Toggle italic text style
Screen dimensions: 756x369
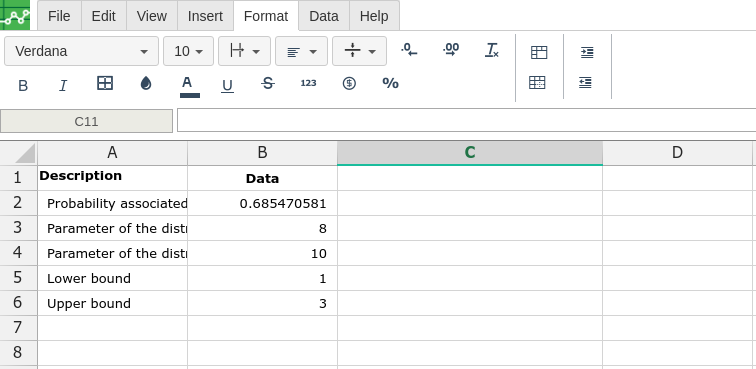pyautogui.click(x=63, y=85)
